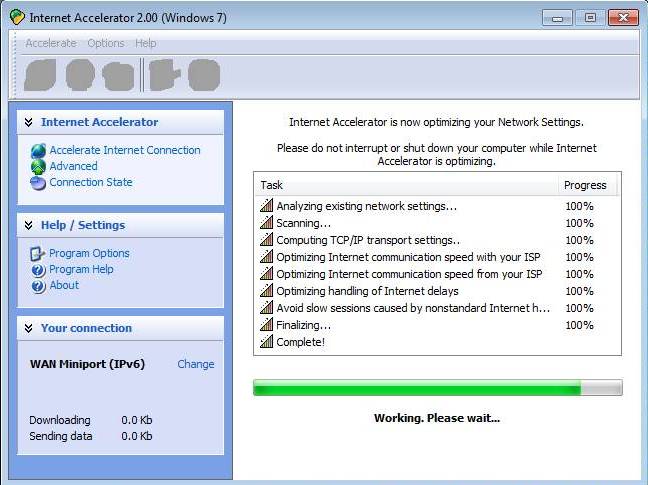
Task: Select Optimizing communication speed with your ISP text
Action: point(408,257)
